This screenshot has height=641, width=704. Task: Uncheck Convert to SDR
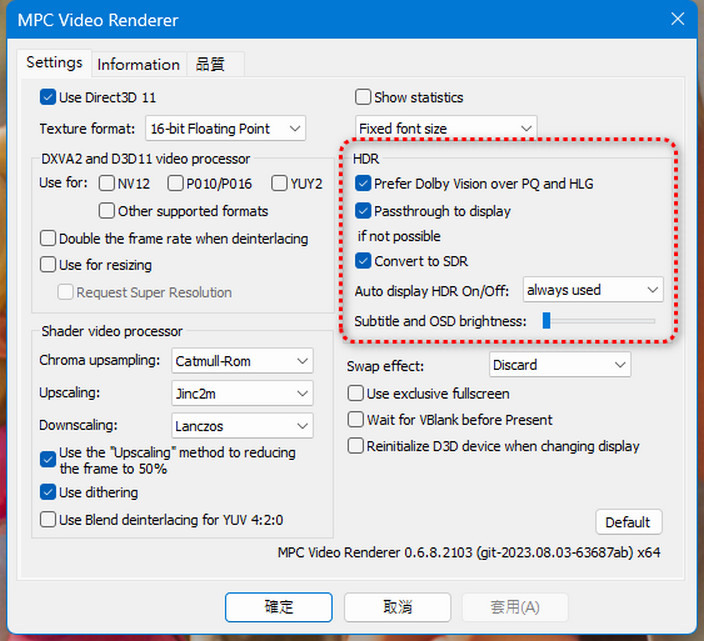pos(363,261)
